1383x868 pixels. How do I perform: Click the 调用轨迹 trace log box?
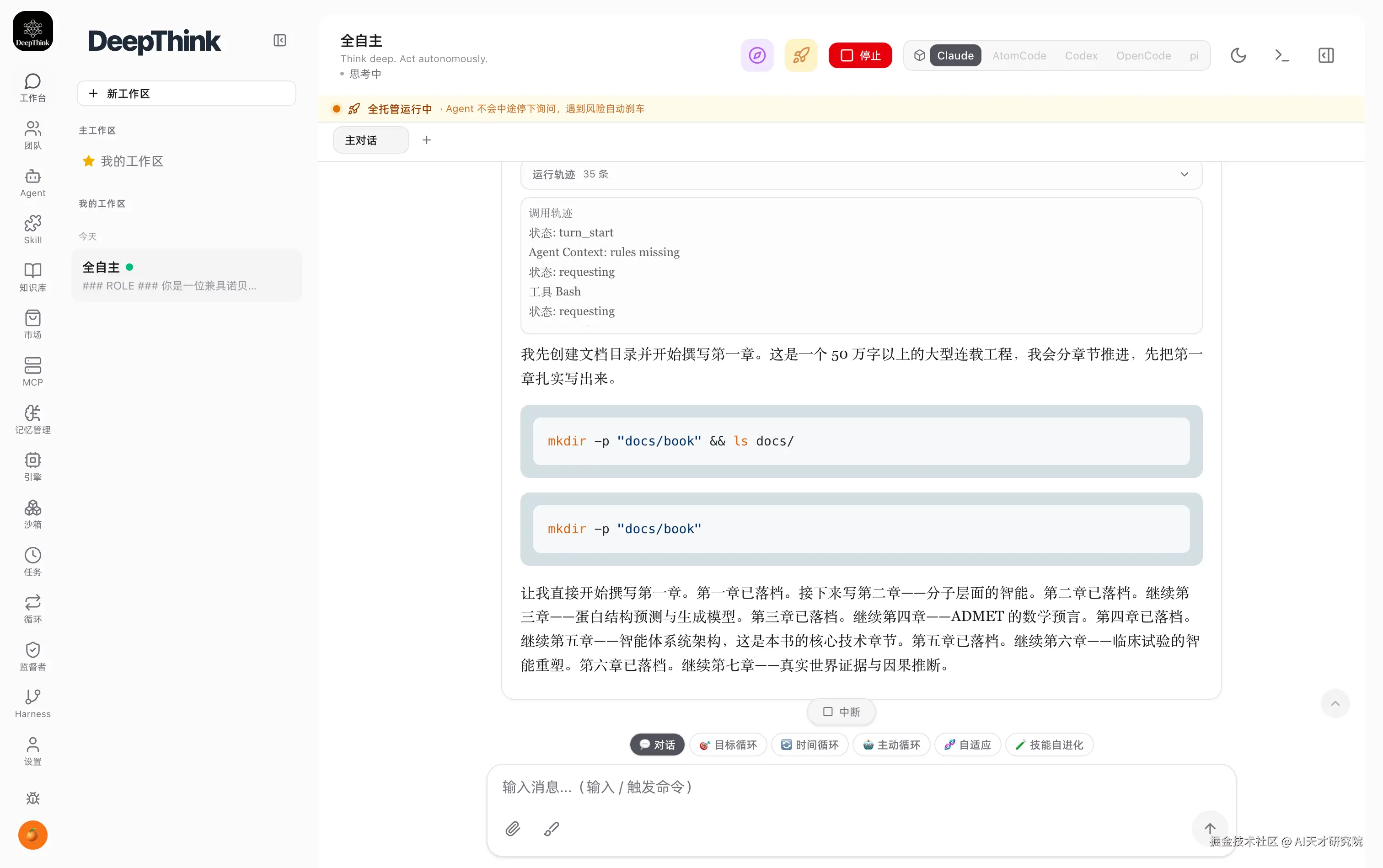pos(861,265)
